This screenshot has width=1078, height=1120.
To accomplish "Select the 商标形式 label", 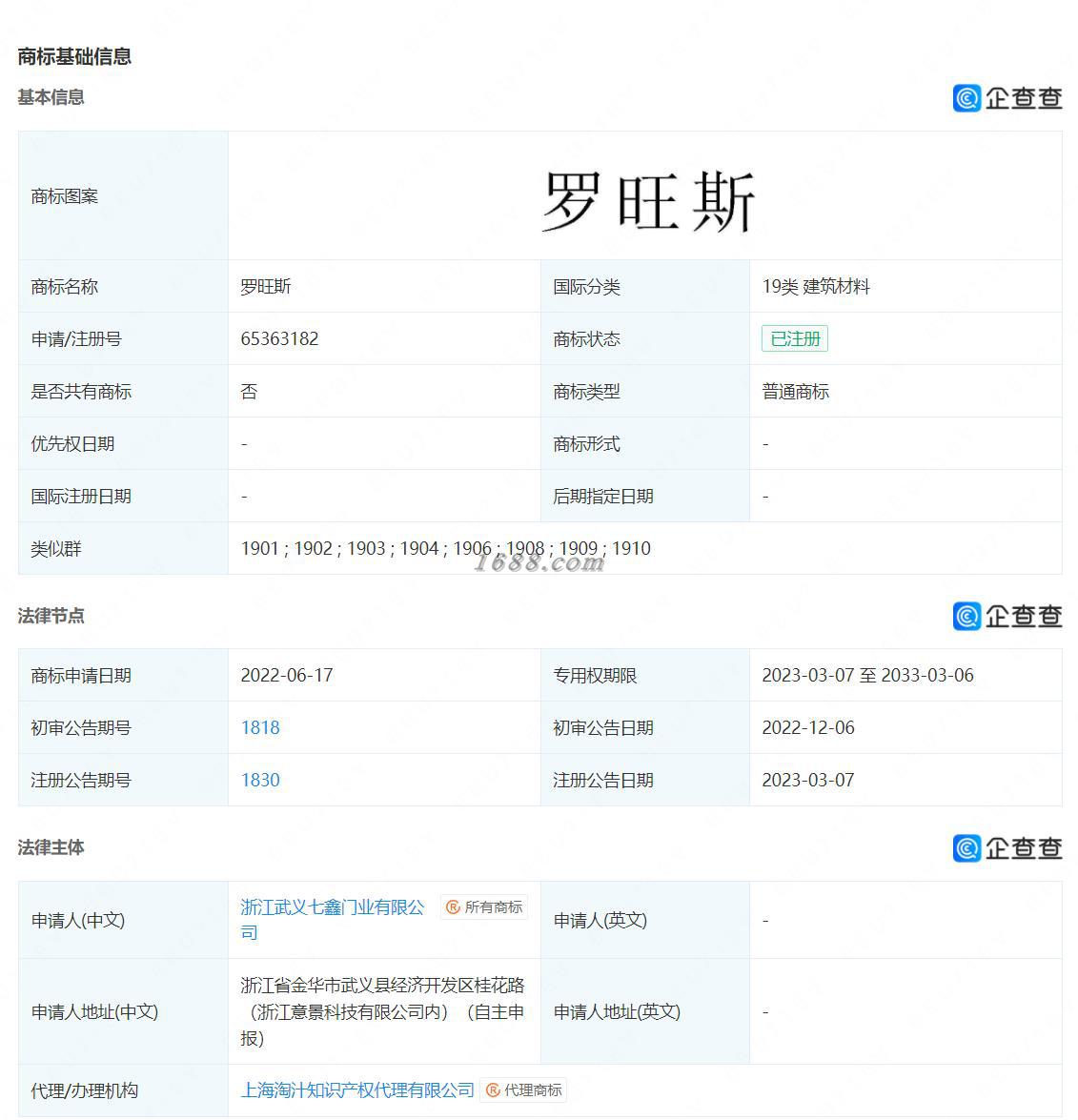I will tap(586, 443).
